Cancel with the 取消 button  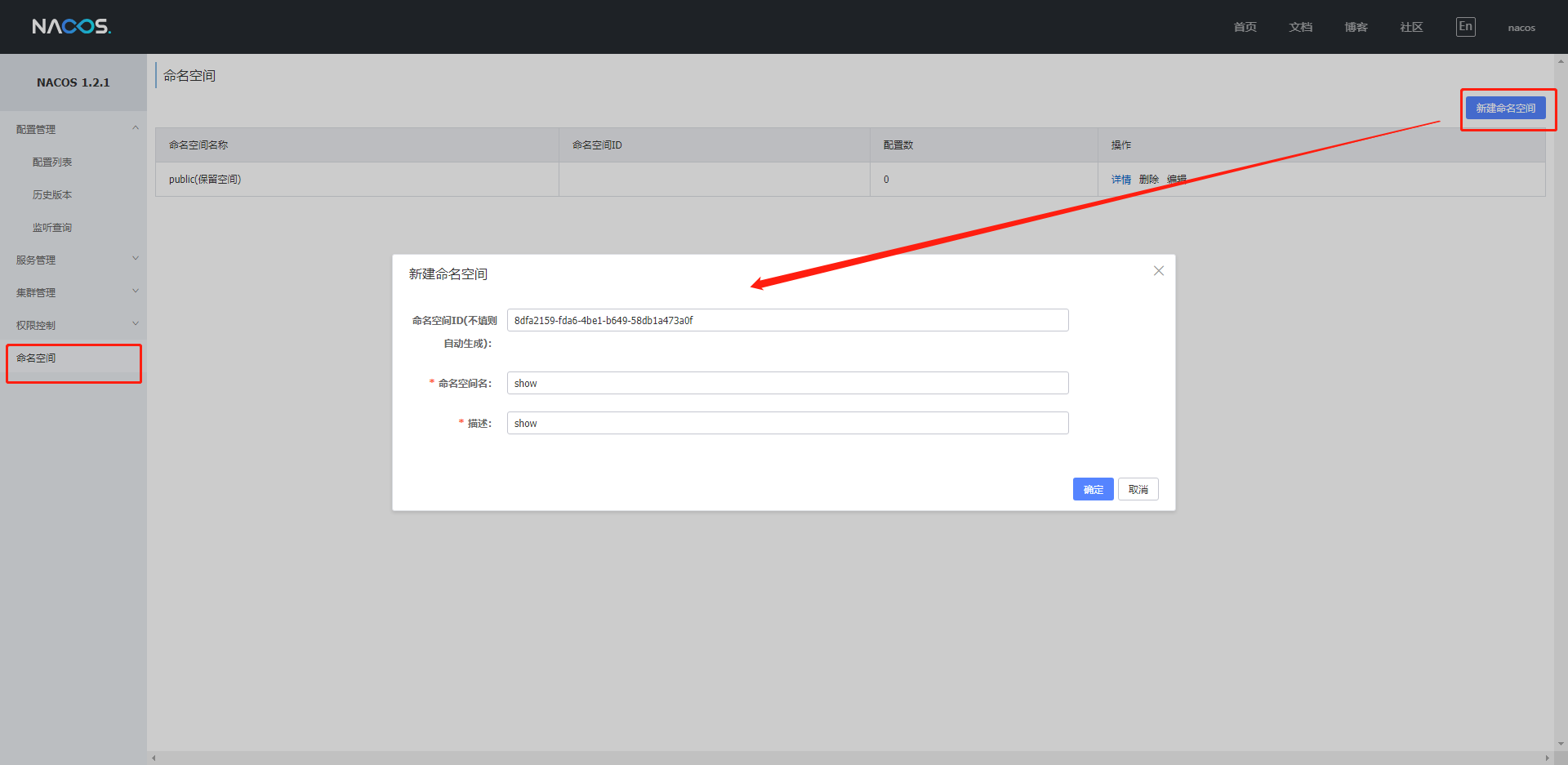(1138, 489)
